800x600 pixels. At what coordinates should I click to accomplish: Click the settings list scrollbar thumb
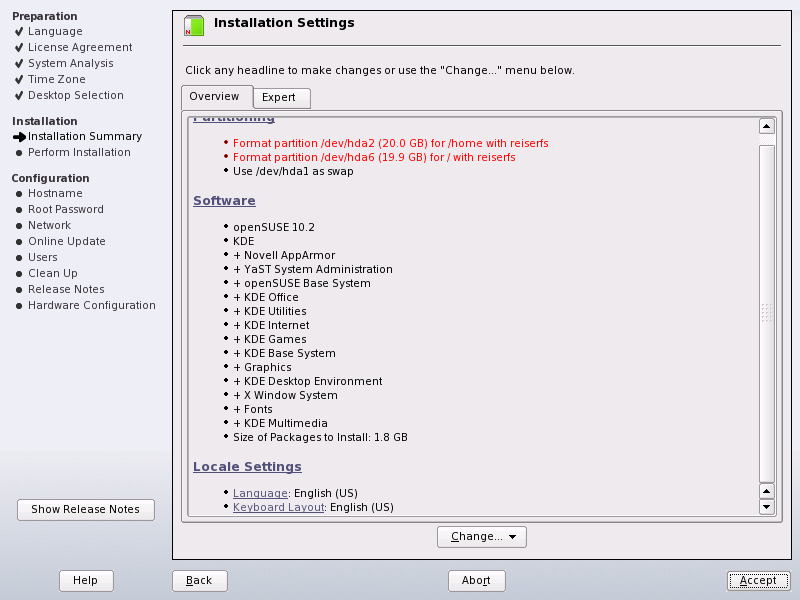pyautogui.click(x=766, y=313)
